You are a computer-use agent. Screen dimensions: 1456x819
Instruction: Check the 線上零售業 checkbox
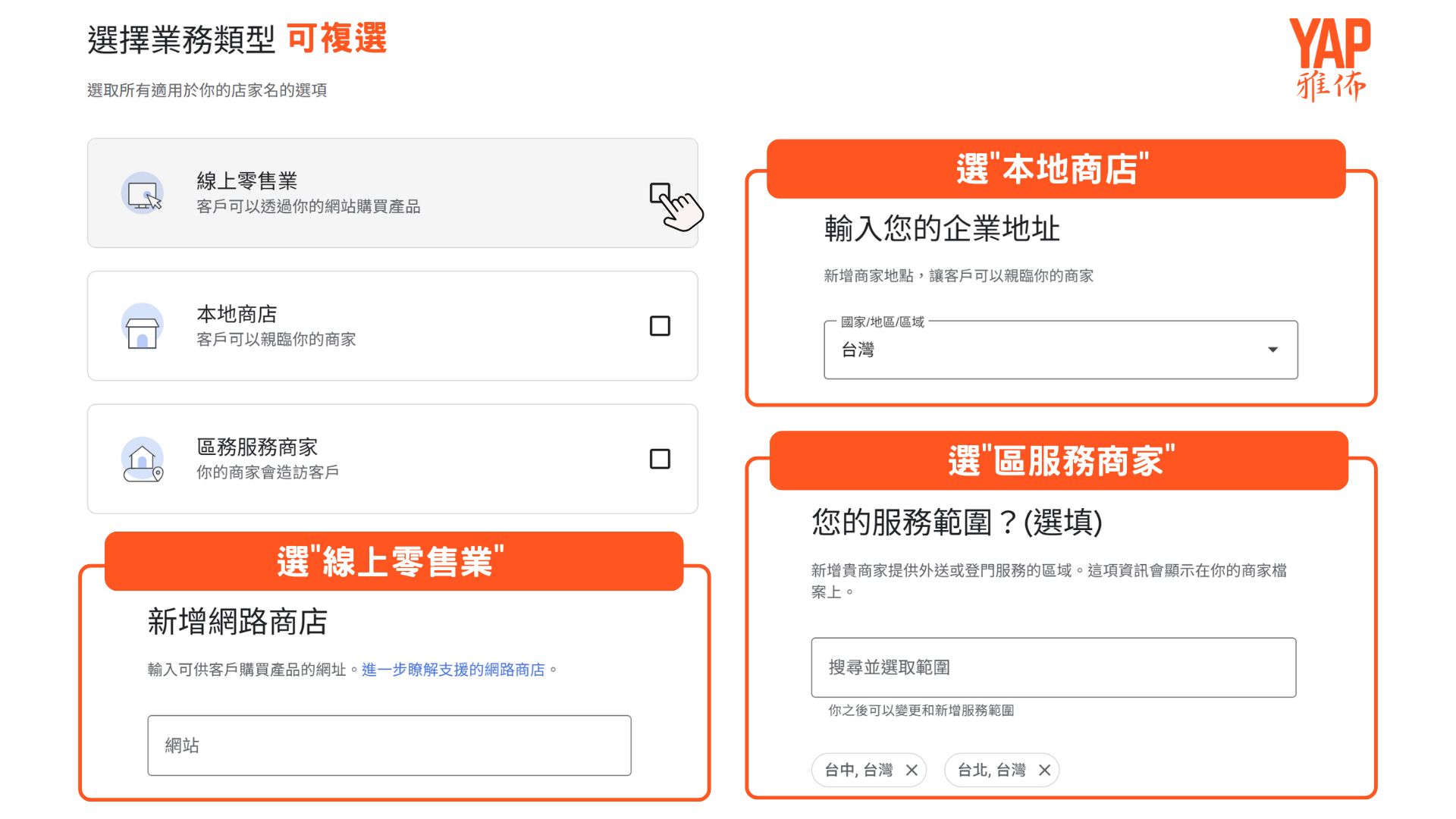[x=660, y=193]
